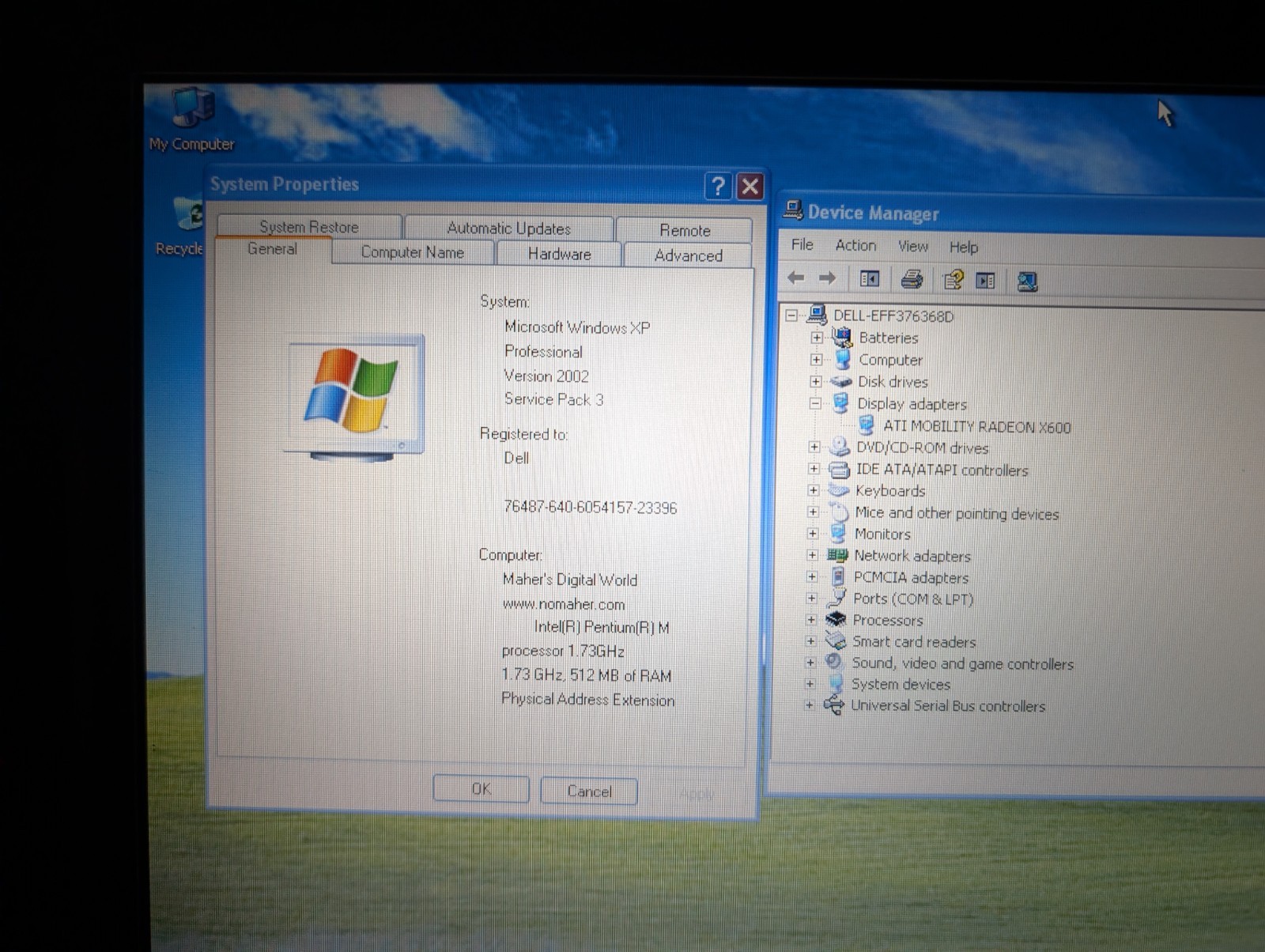This screenshot has width=1265, height=952.
Task: Select the General tab
Action: click(272, 249)
